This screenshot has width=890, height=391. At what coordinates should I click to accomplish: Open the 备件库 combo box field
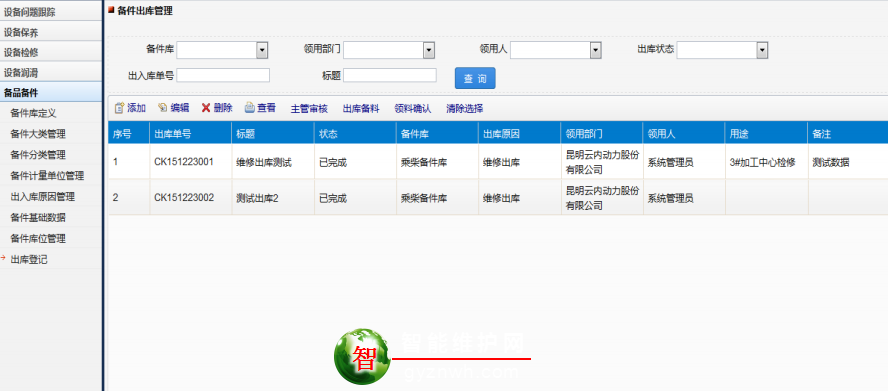[x=222, y=50]
